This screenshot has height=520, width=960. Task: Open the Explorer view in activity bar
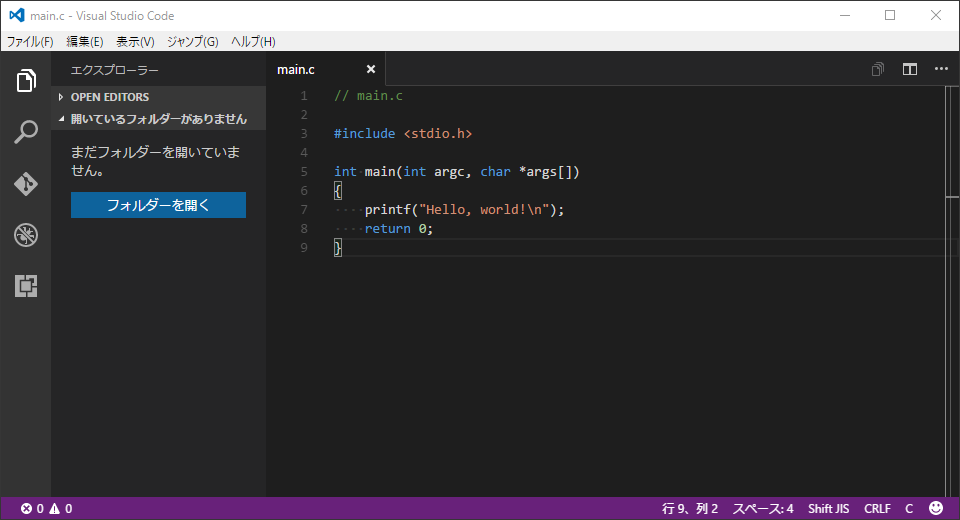point(26,81)
